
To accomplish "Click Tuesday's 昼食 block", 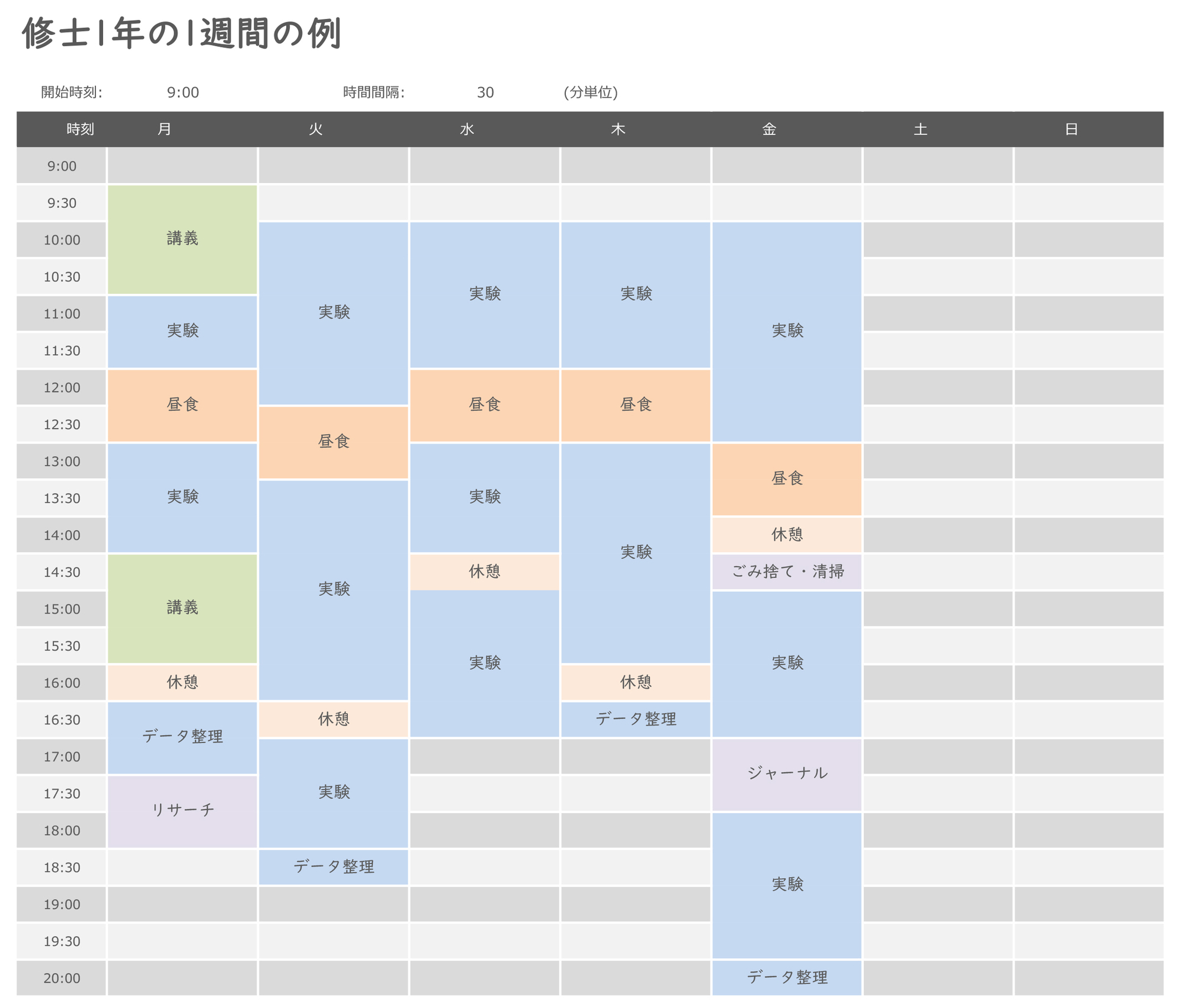I will (334, 442).
